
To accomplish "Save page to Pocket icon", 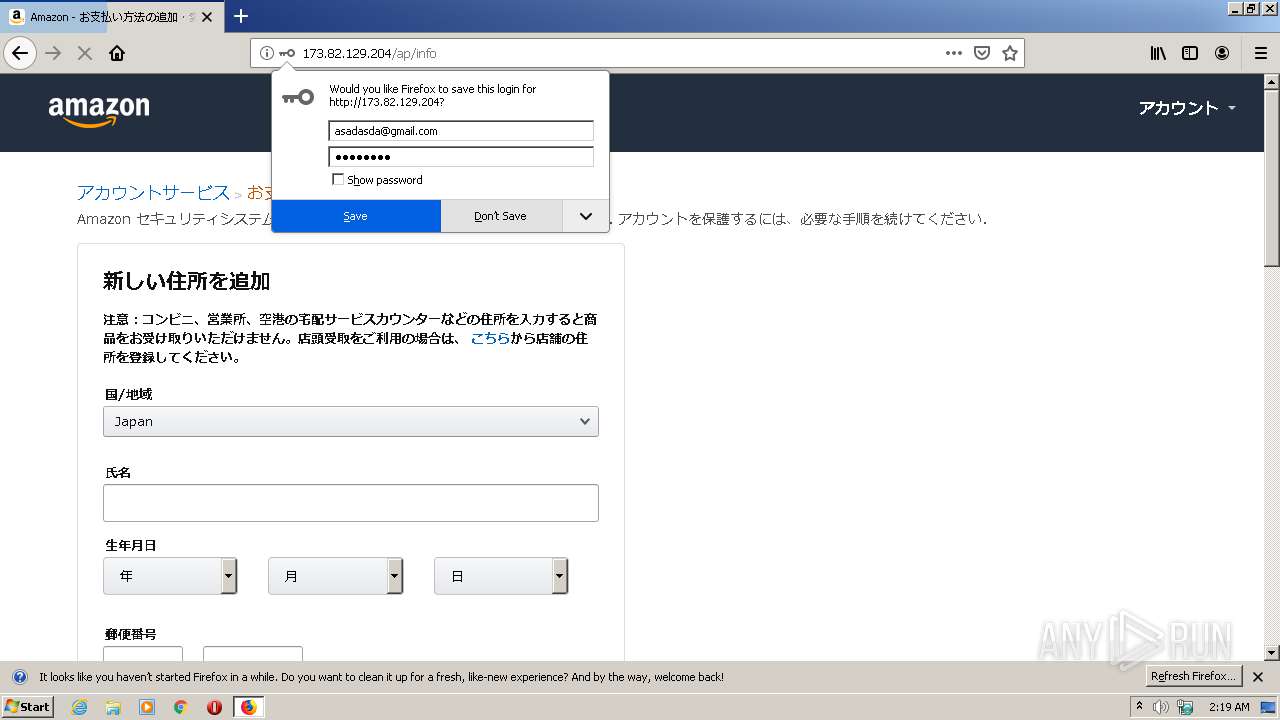I will (x=982, y=53).
